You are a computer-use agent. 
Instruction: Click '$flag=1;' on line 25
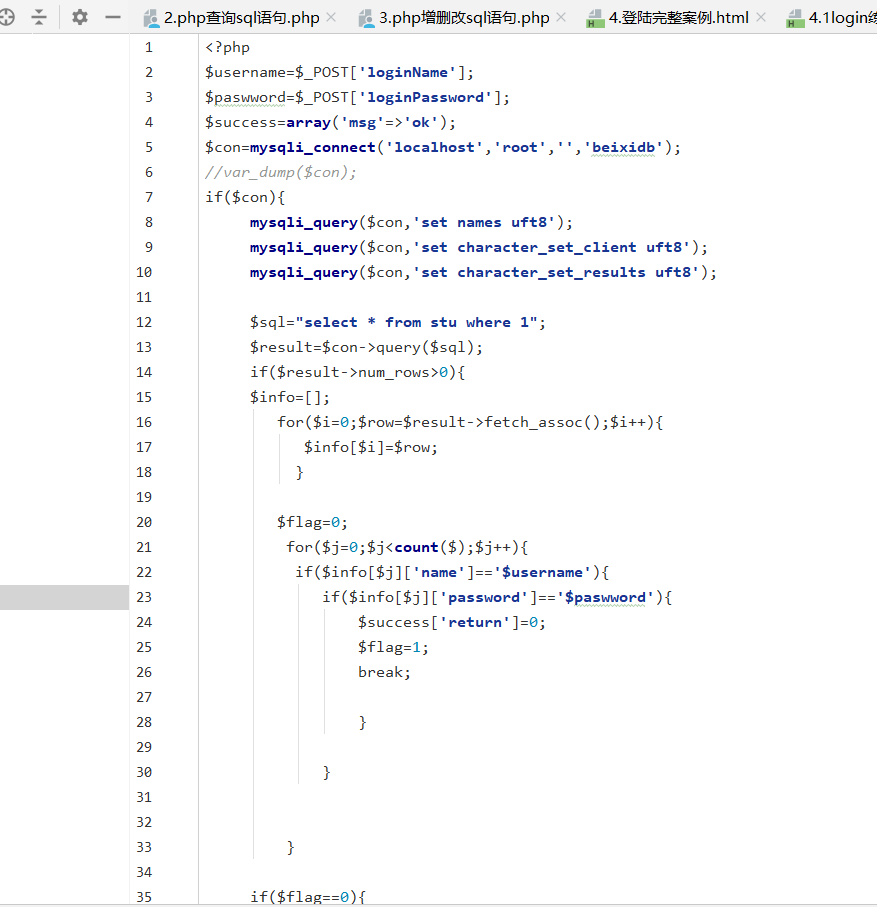click(x=393, y=647)
